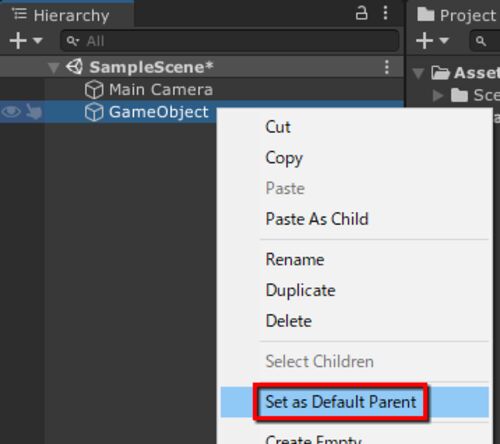Select Duplicate from the context menu
Image resolution: width=500 pixels, height=444 pixels.
(301, 290)
